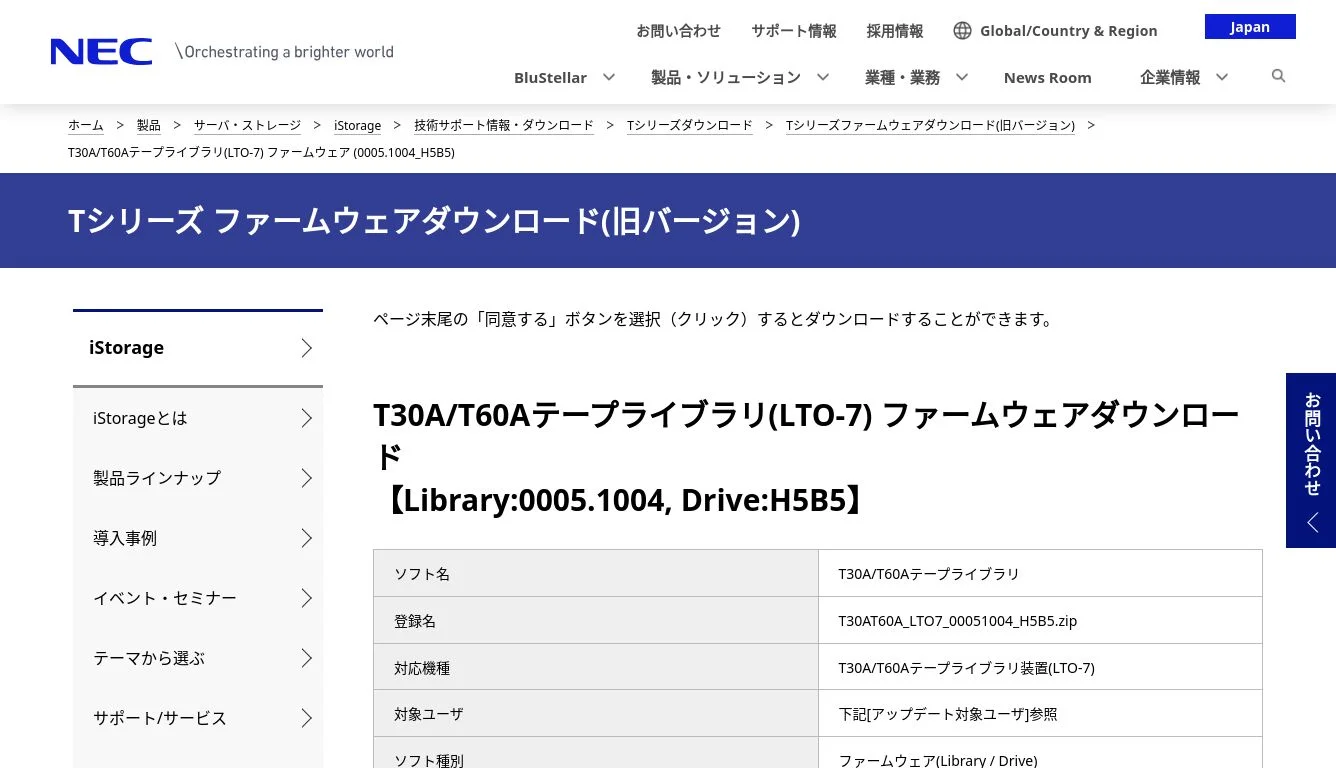1336x768 pixels.
Task: Click the arrow beside sidebar iStorage heading
Action: (x=307, y=348)
